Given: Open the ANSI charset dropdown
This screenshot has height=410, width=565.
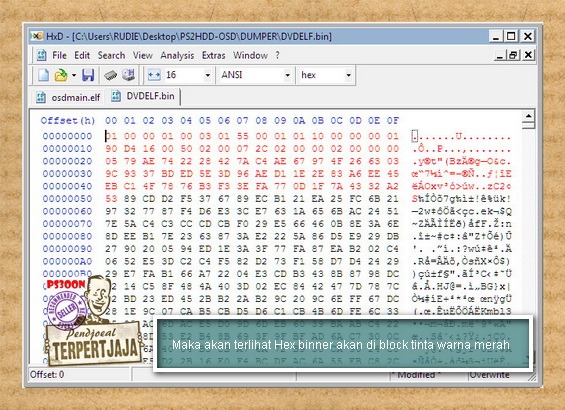Looking at the screenshot, I should (x=287, y=75).
